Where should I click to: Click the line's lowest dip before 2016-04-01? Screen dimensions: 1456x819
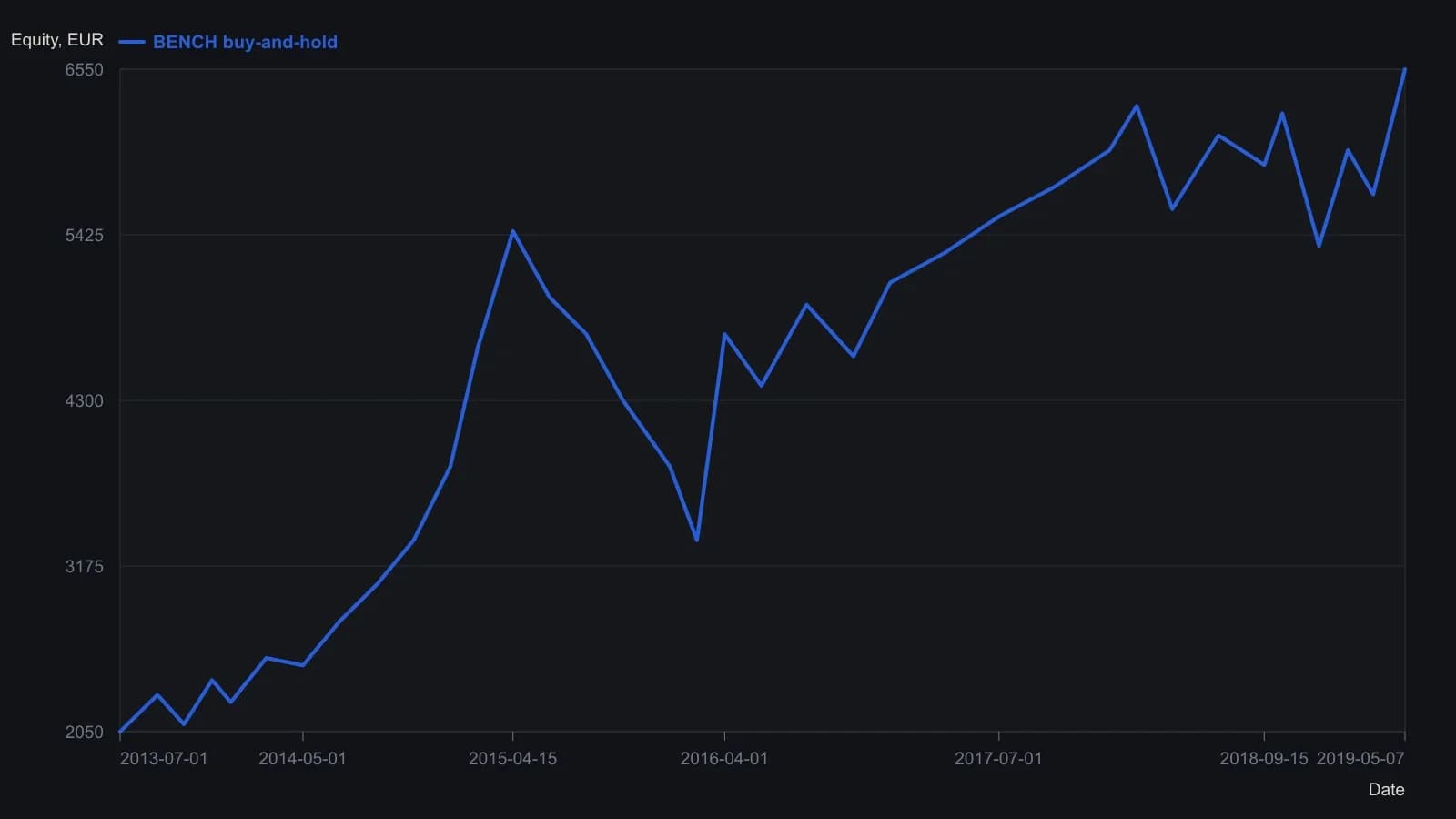[x=697, y=541]
